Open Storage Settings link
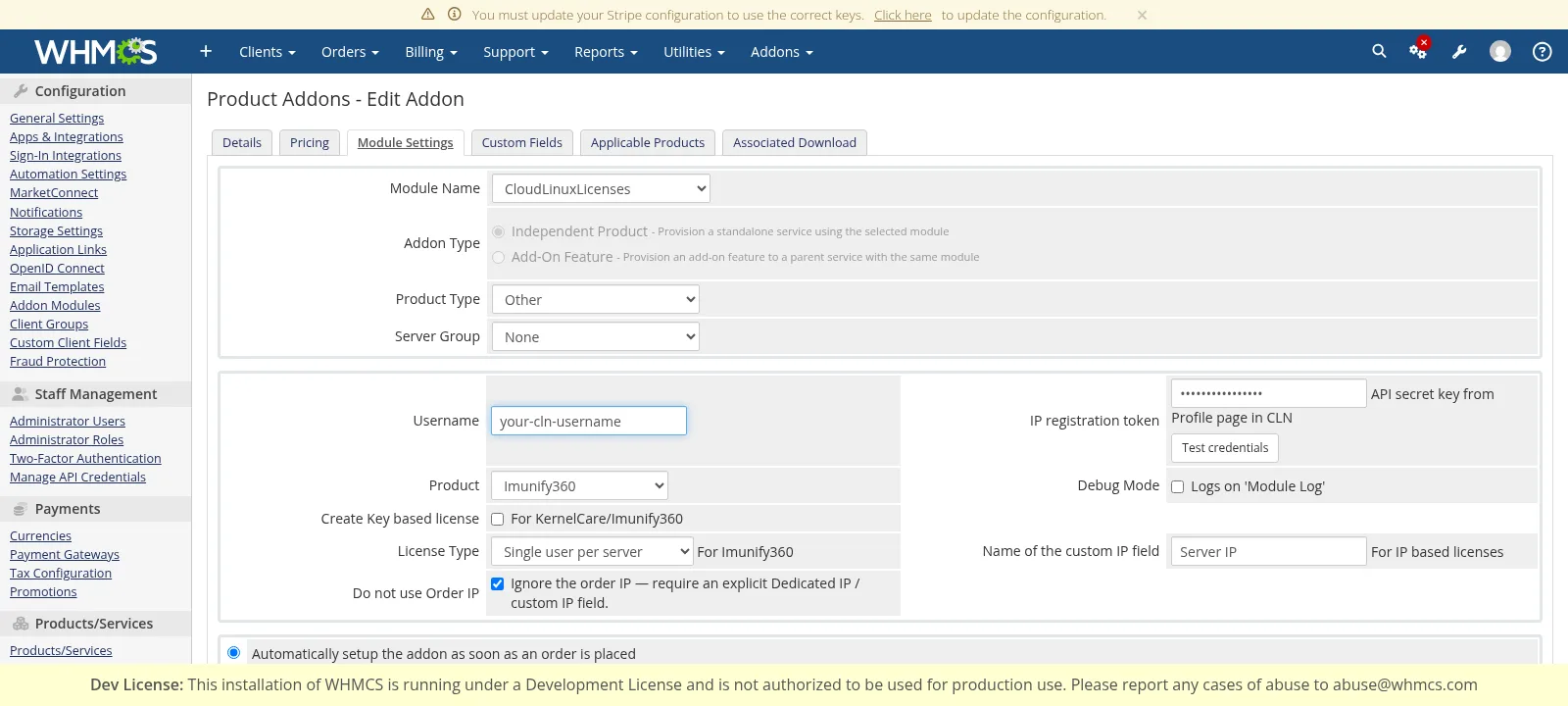Image resolution: width=1568 pixels, height=706 pixels. pyautogui.click(x=56, y=230)
